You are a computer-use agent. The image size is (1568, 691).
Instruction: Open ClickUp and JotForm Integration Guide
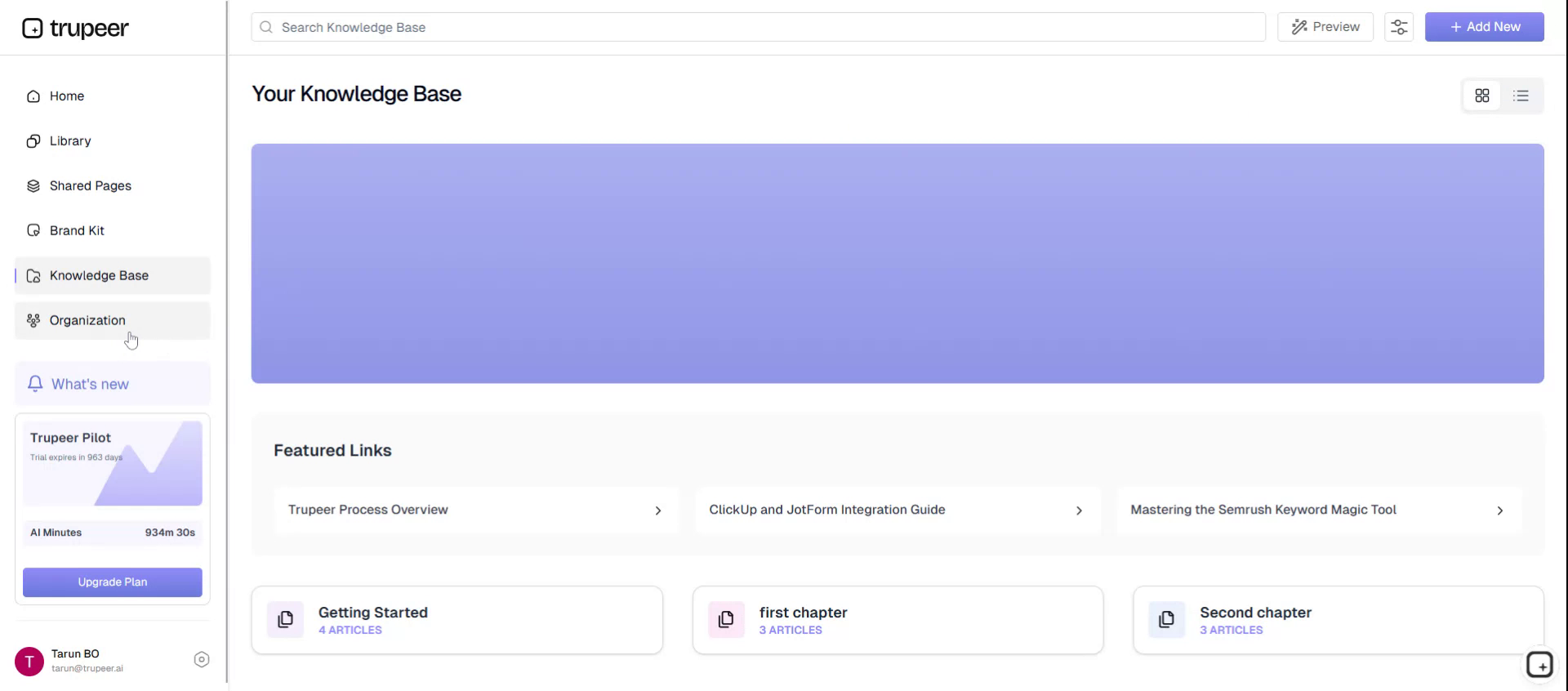pyautogui.click(x=898, y=510)
